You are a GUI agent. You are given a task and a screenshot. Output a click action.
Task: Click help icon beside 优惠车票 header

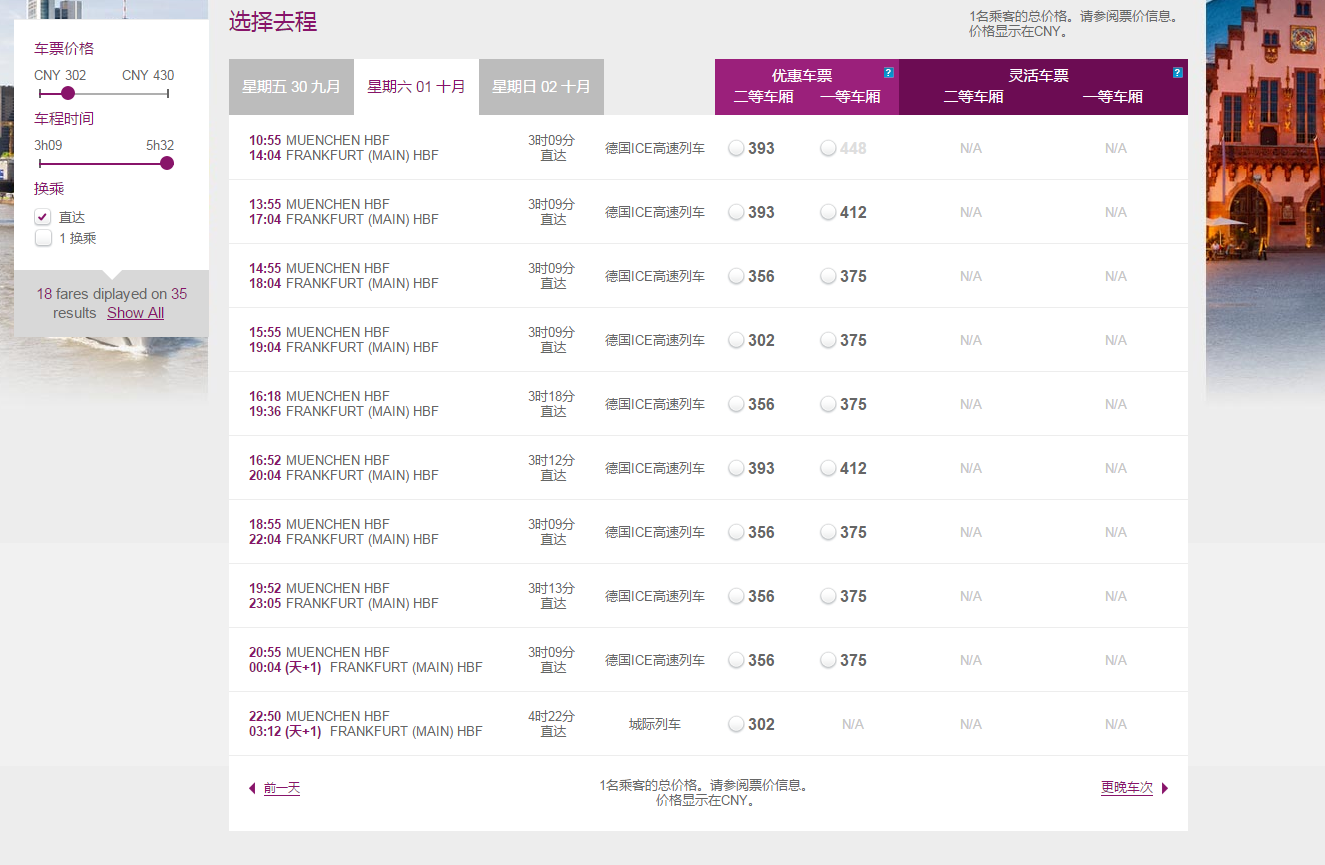pos(888,73)
